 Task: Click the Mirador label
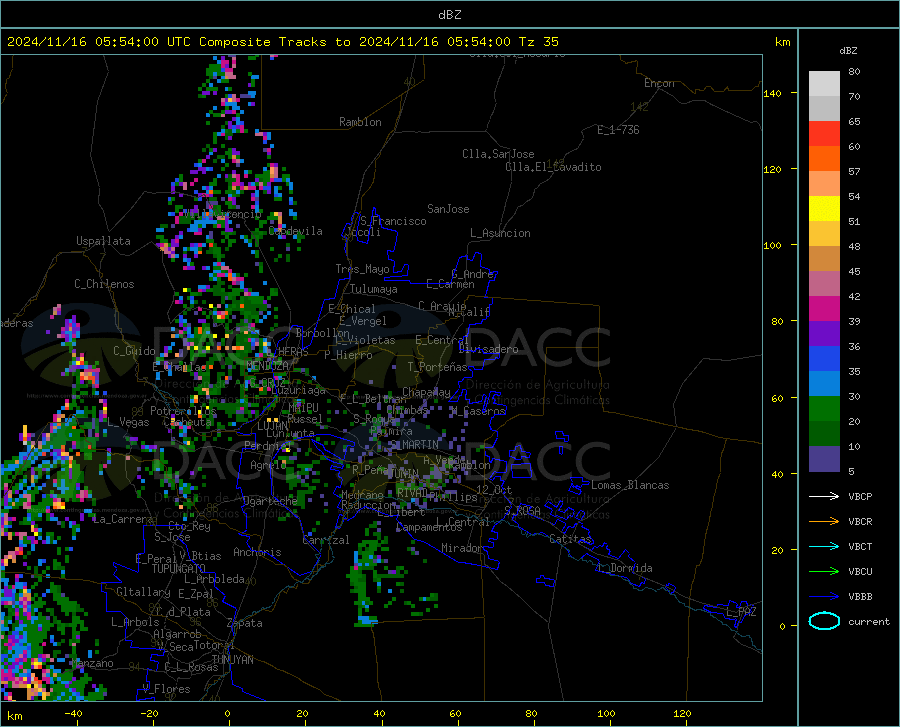(462, 548)
